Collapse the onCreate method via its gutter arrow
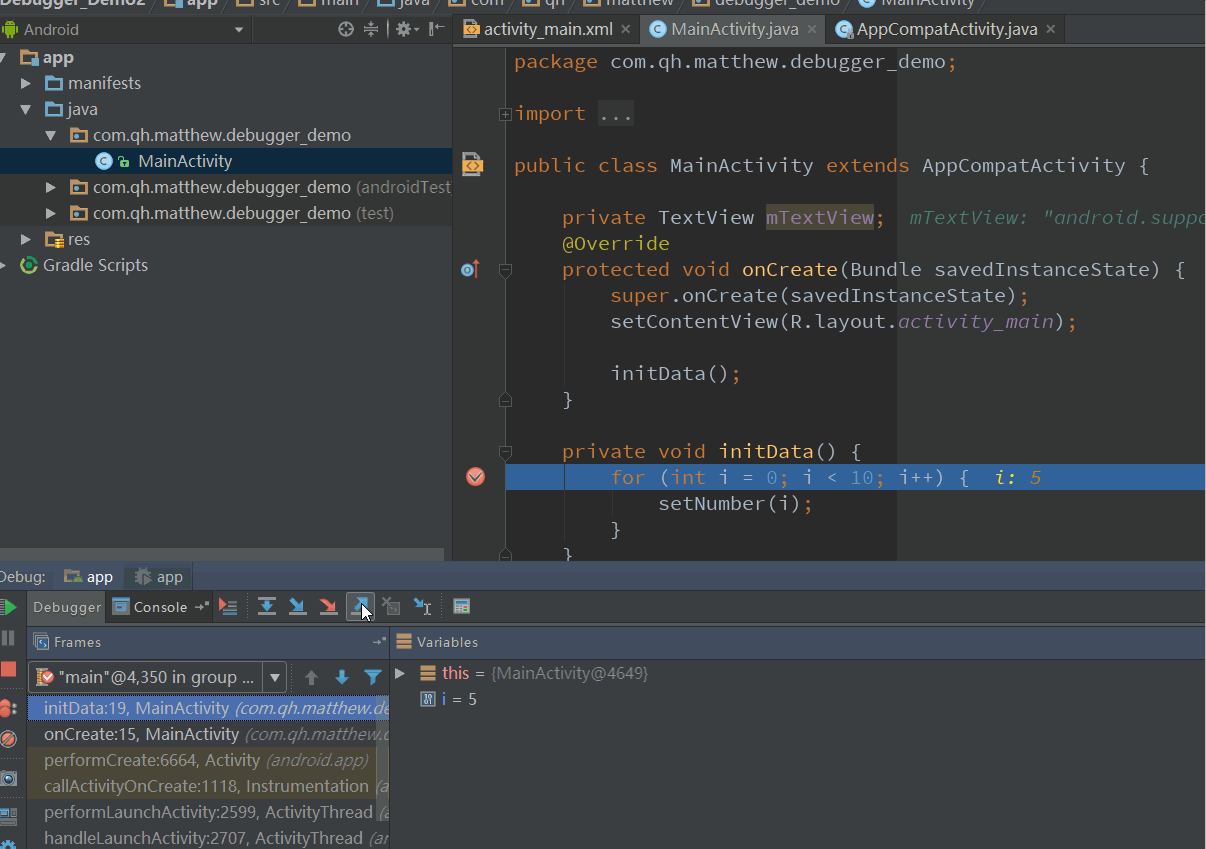 click(505, 270)
